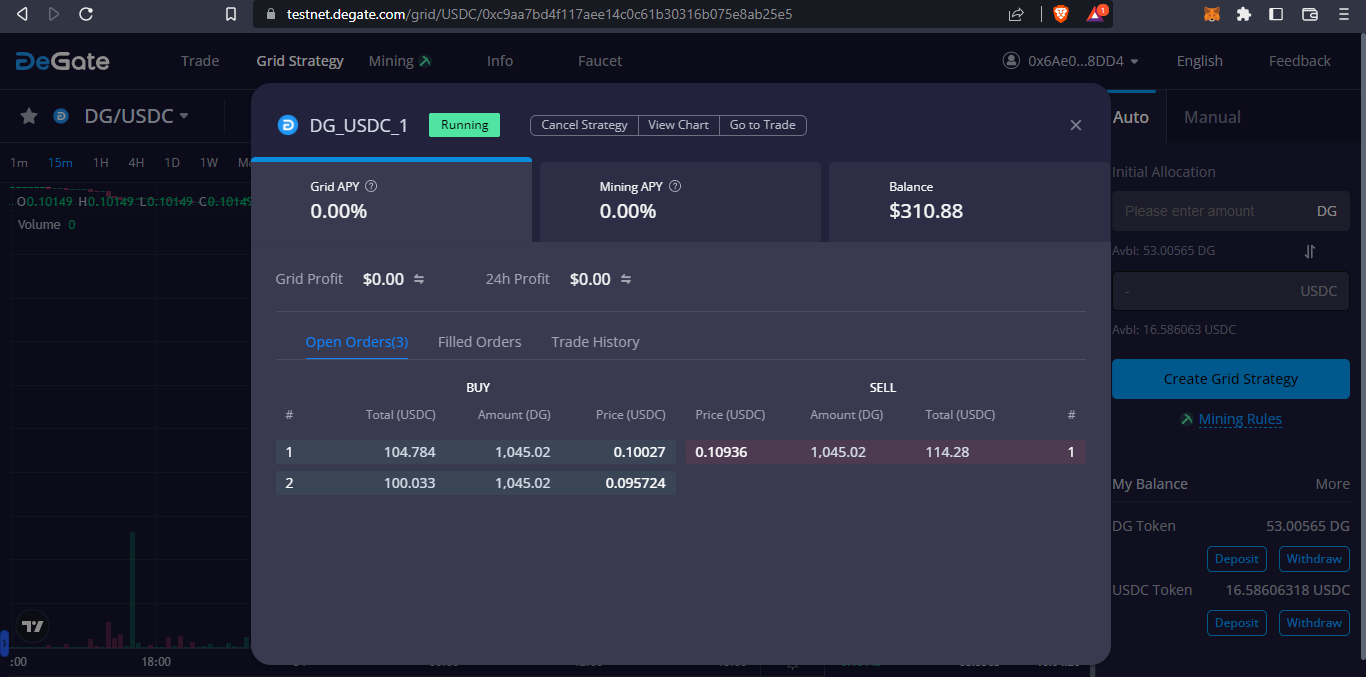
Task: Click the swap allocation arrows icon
Action: pyautogui.click(x=1310, y=251)
